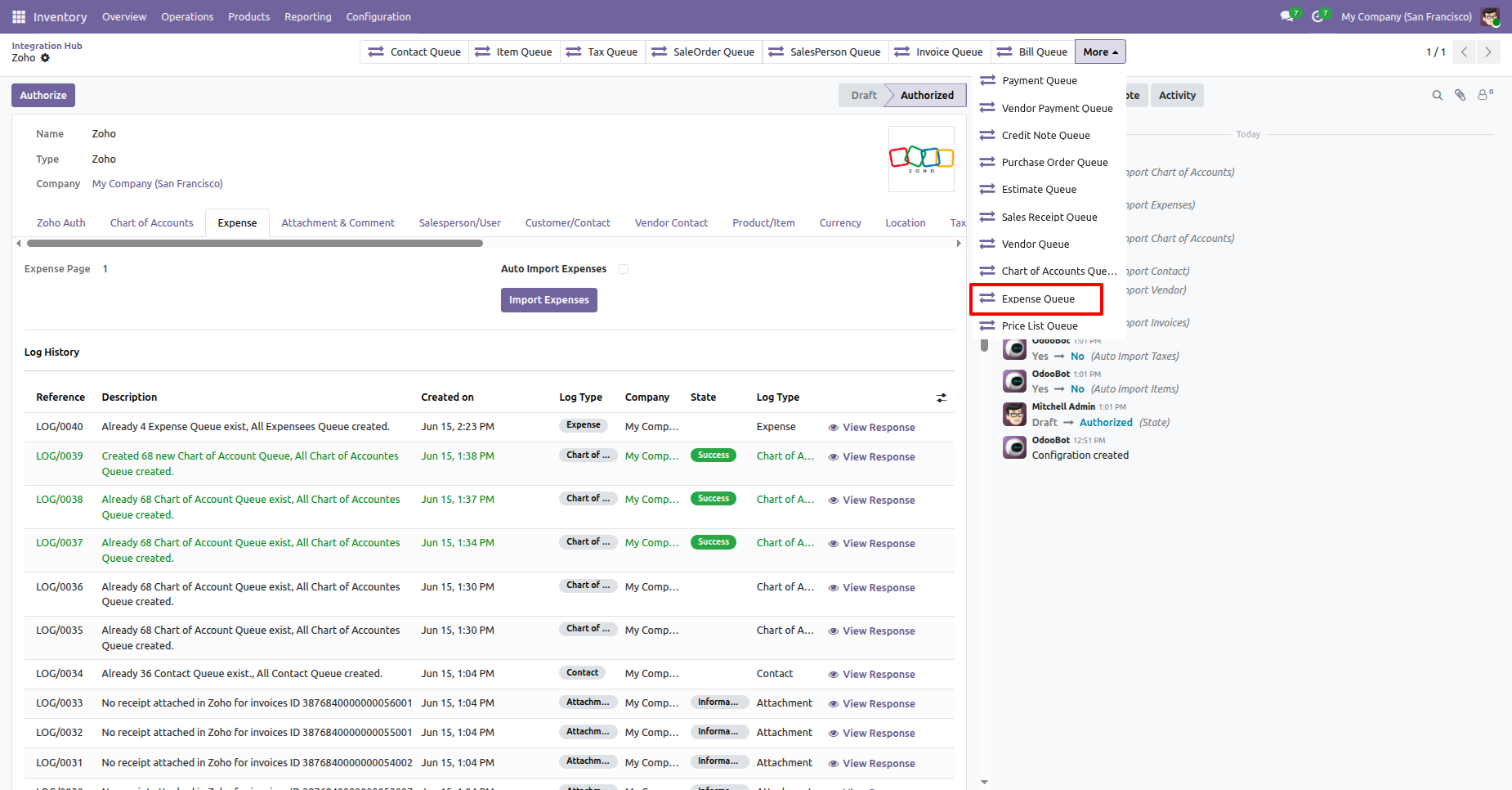This screenshot has width=1512, height=790.
Task: Open the Tax Queue smart button
Action: click(x=602, y=52)
